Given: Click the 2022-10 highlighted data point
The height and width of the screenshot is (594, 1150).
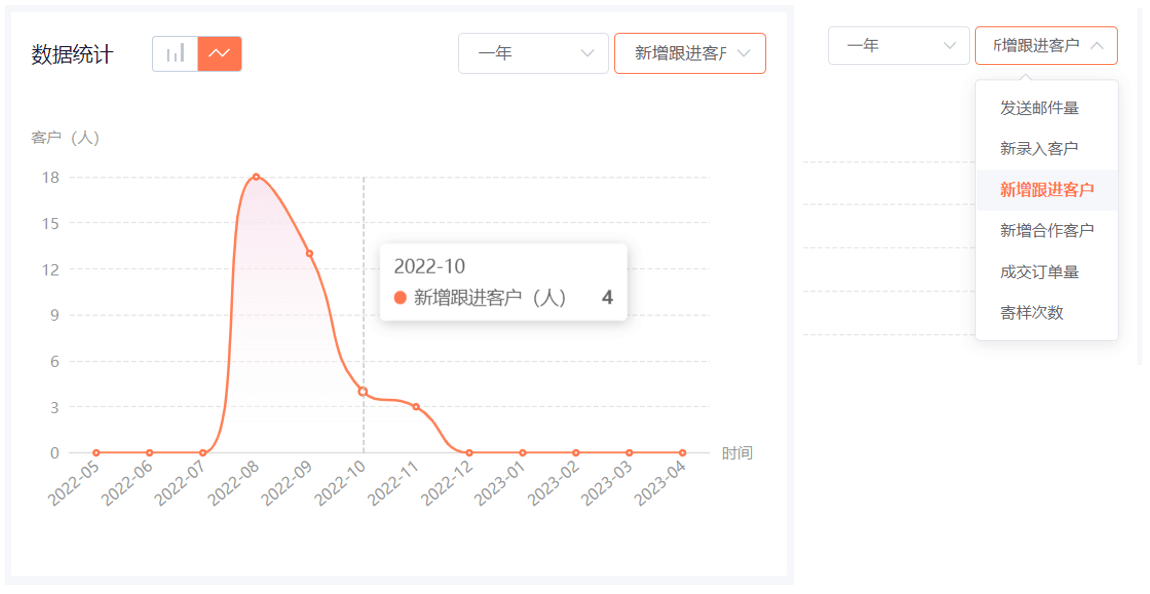Looking at the screenshot, I should (363, 391).
